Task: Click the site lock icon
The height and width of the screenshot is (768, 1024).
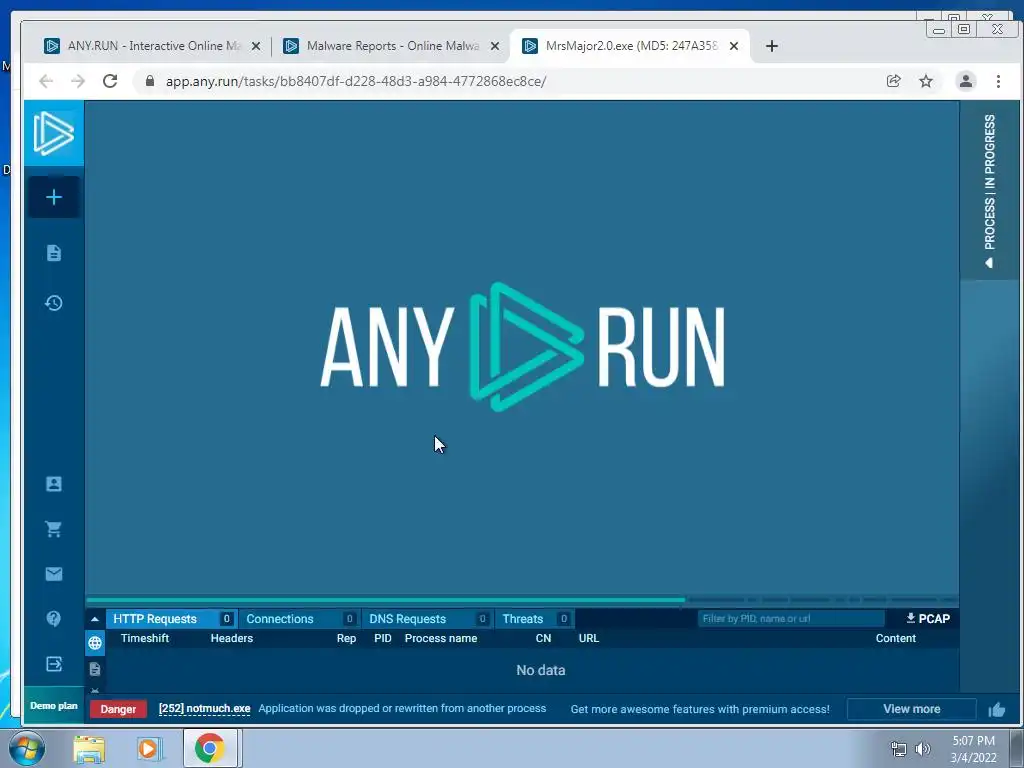Action: click(x=150, y=81)
